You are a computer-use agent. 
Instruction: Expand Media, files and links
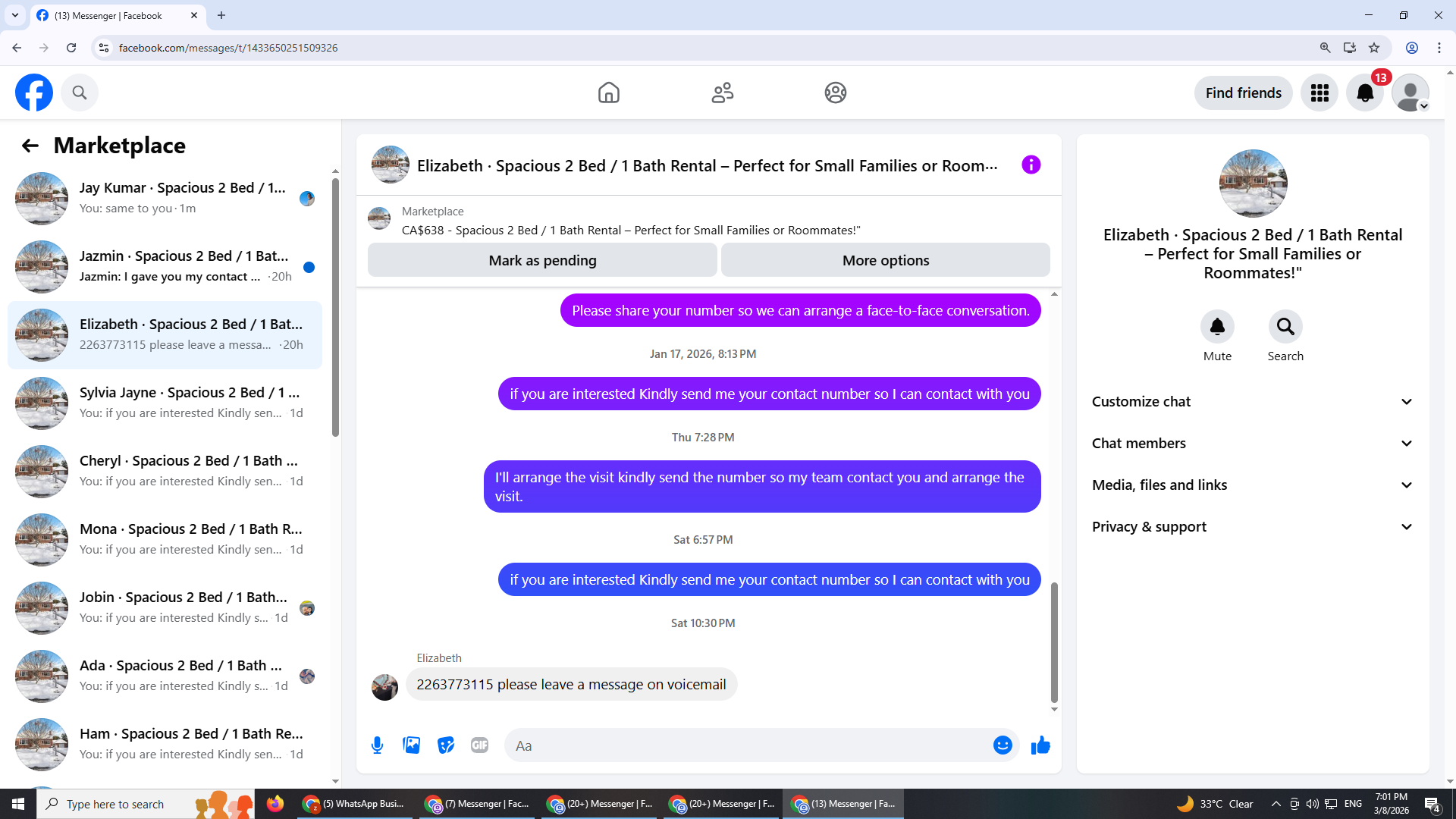point(1253,485)
